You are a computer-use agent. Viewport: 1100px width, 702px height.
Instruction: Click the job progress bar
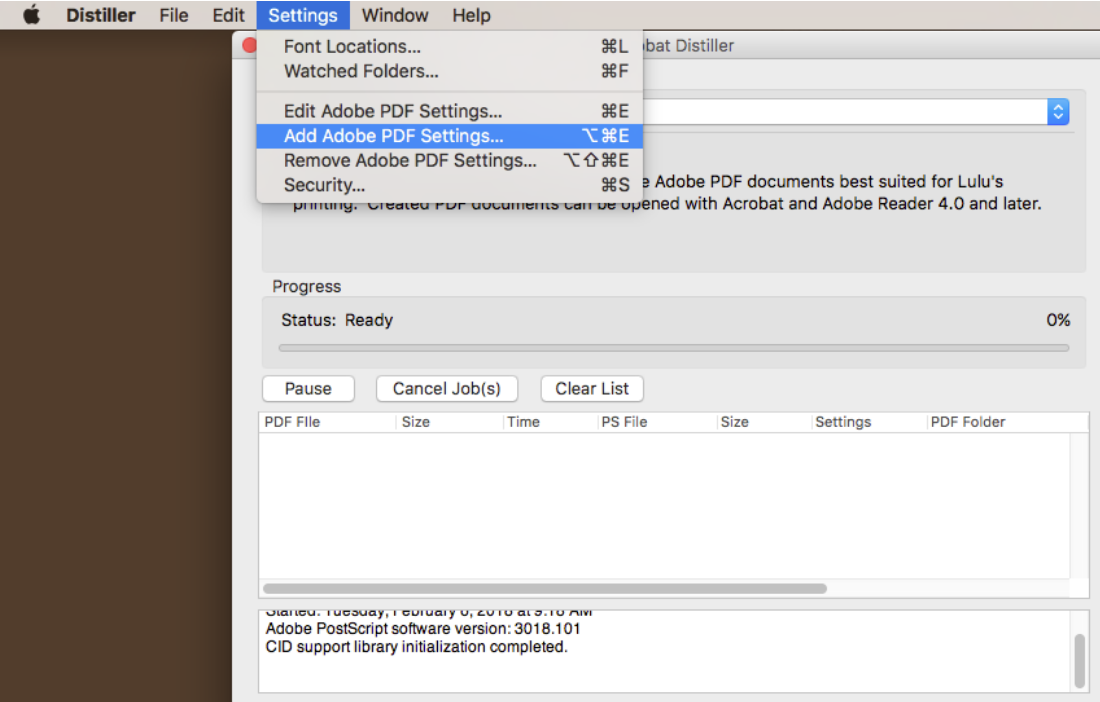(673, 348)
